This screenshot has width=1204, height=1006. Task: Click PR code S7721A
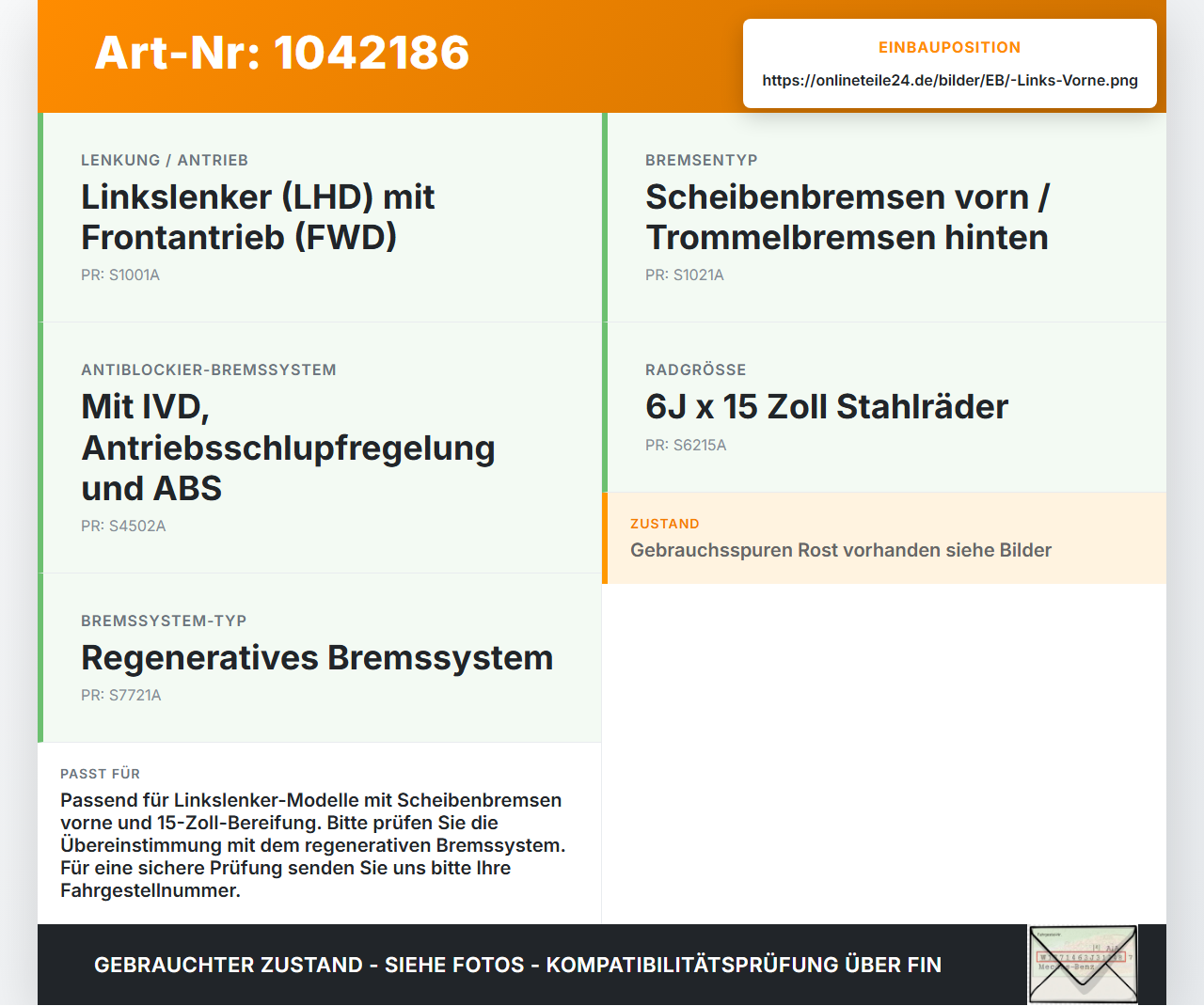(121, 696)
